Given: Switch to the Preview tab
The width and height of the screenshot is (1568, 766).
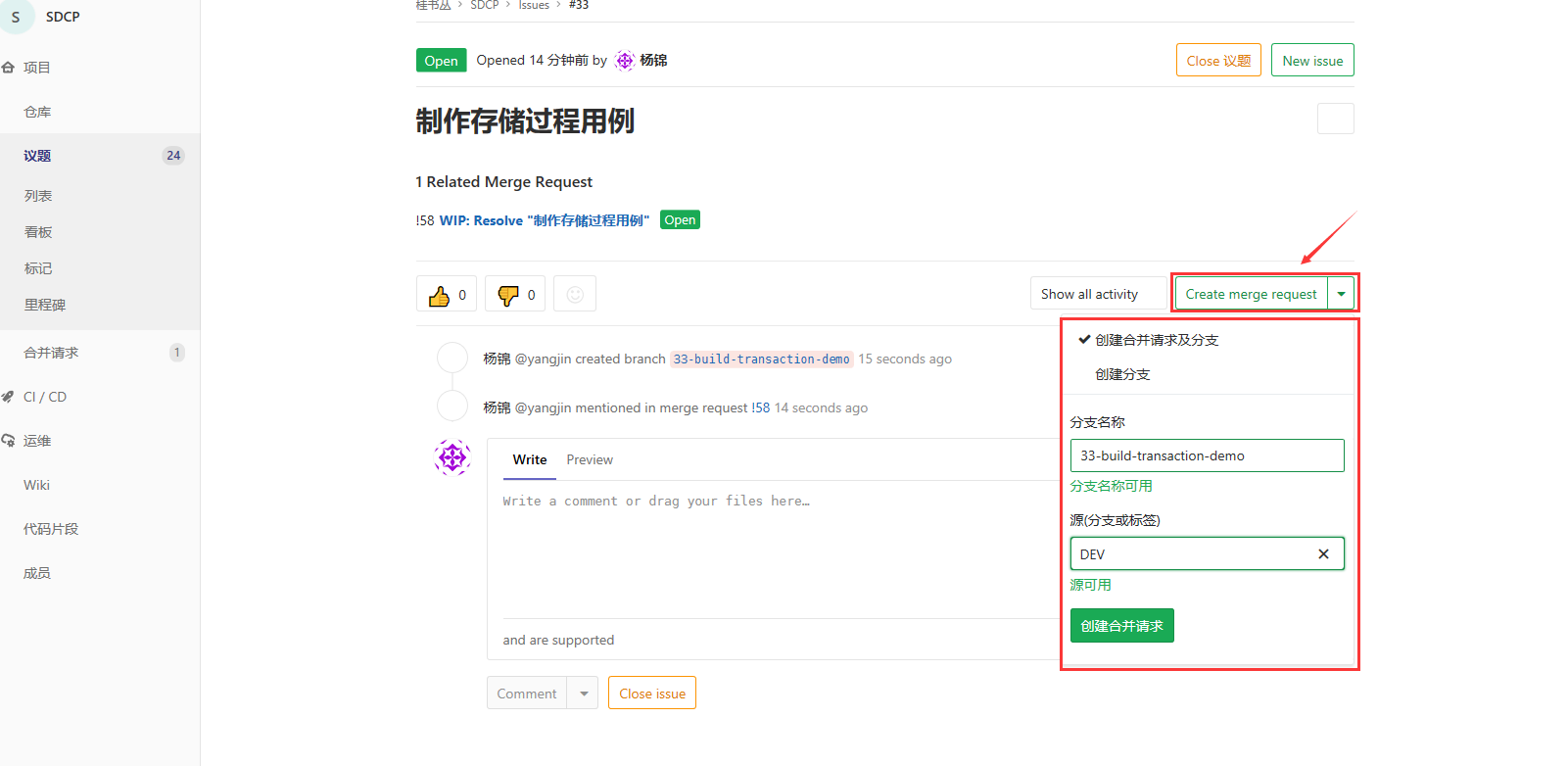Looking at the screenshot, I should tap(590, 459).
